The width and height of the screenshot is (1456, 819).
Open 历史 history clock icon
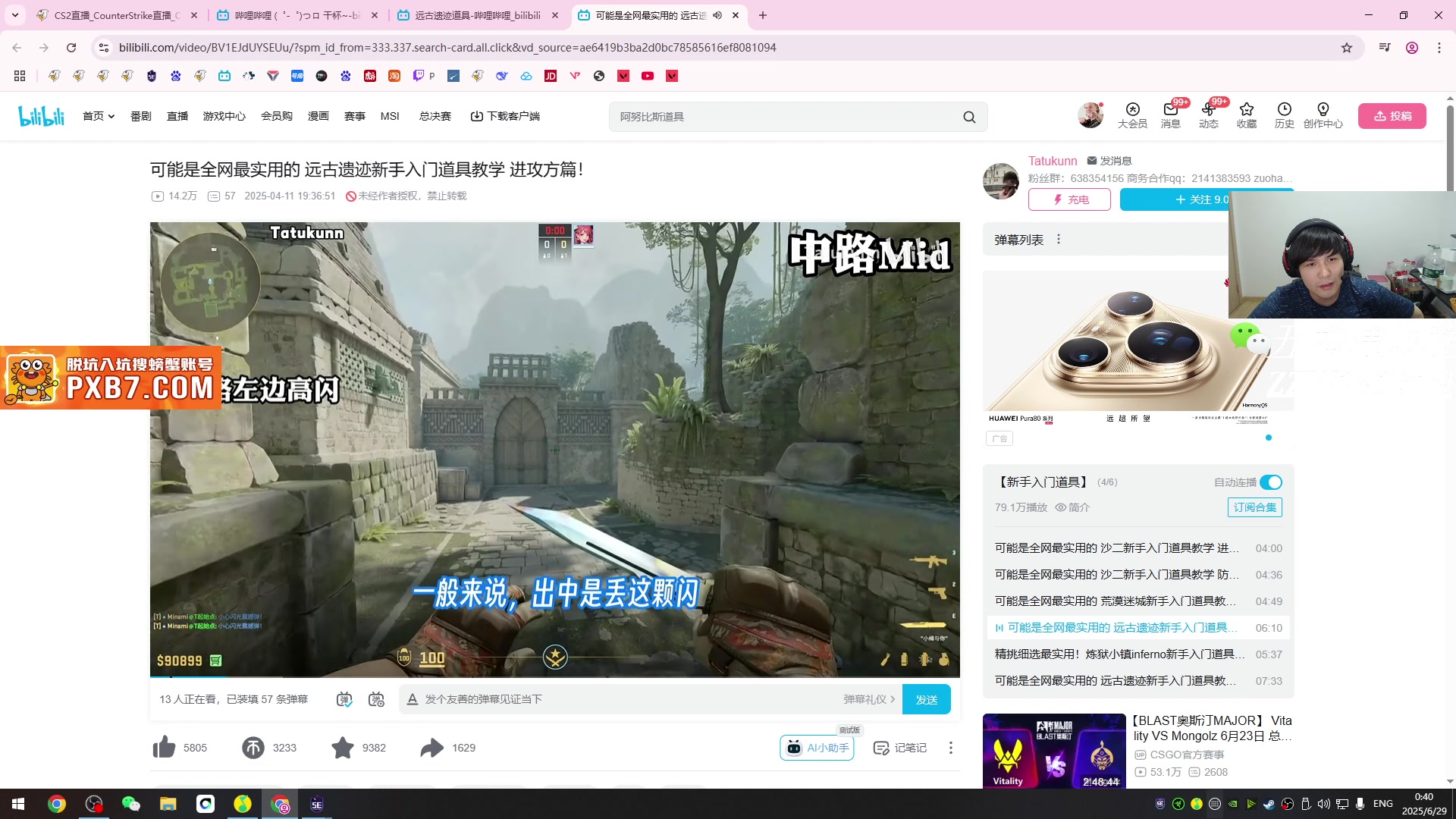(1285, 115)
